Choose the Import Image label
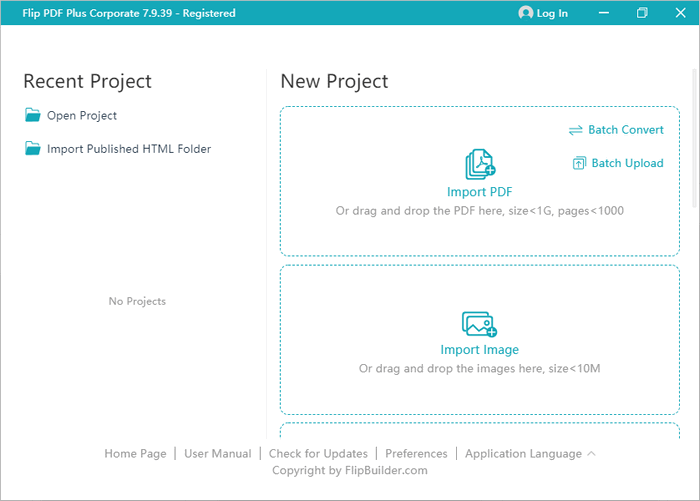Image resolution: width=700 pixels, height=501 pixels. [479, 350]
